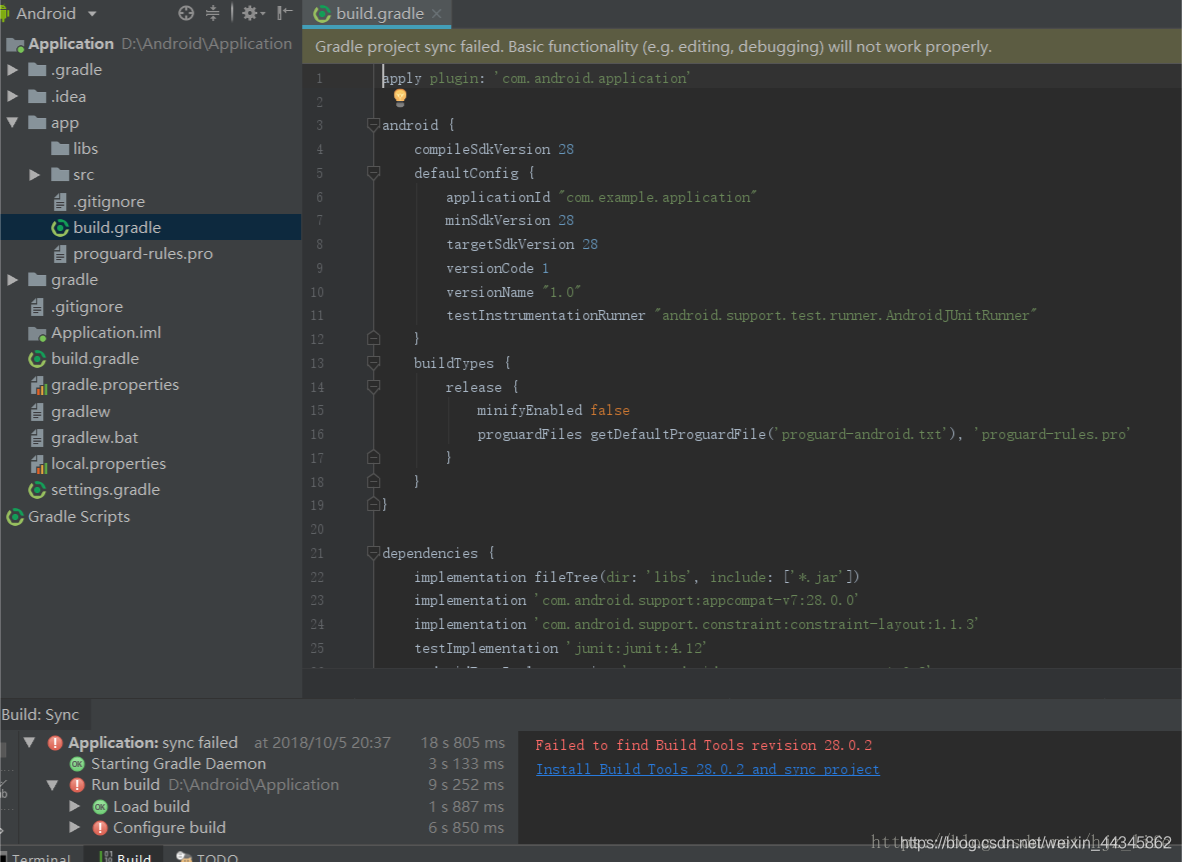Select the build.gradle editor tab
The height and width of the screenshot is (862, 1182).
point(379,14)
